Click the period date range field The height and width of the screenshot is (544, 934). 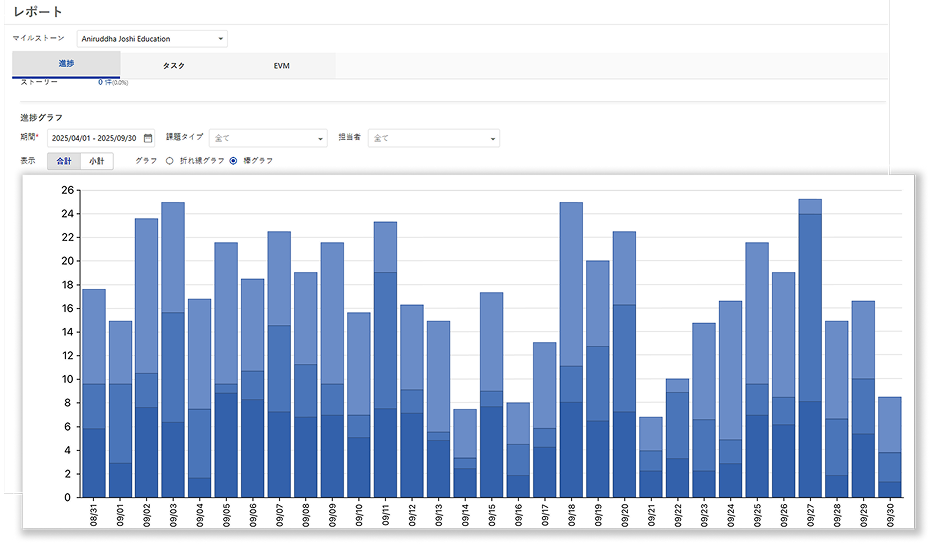(x=95, y=138)
